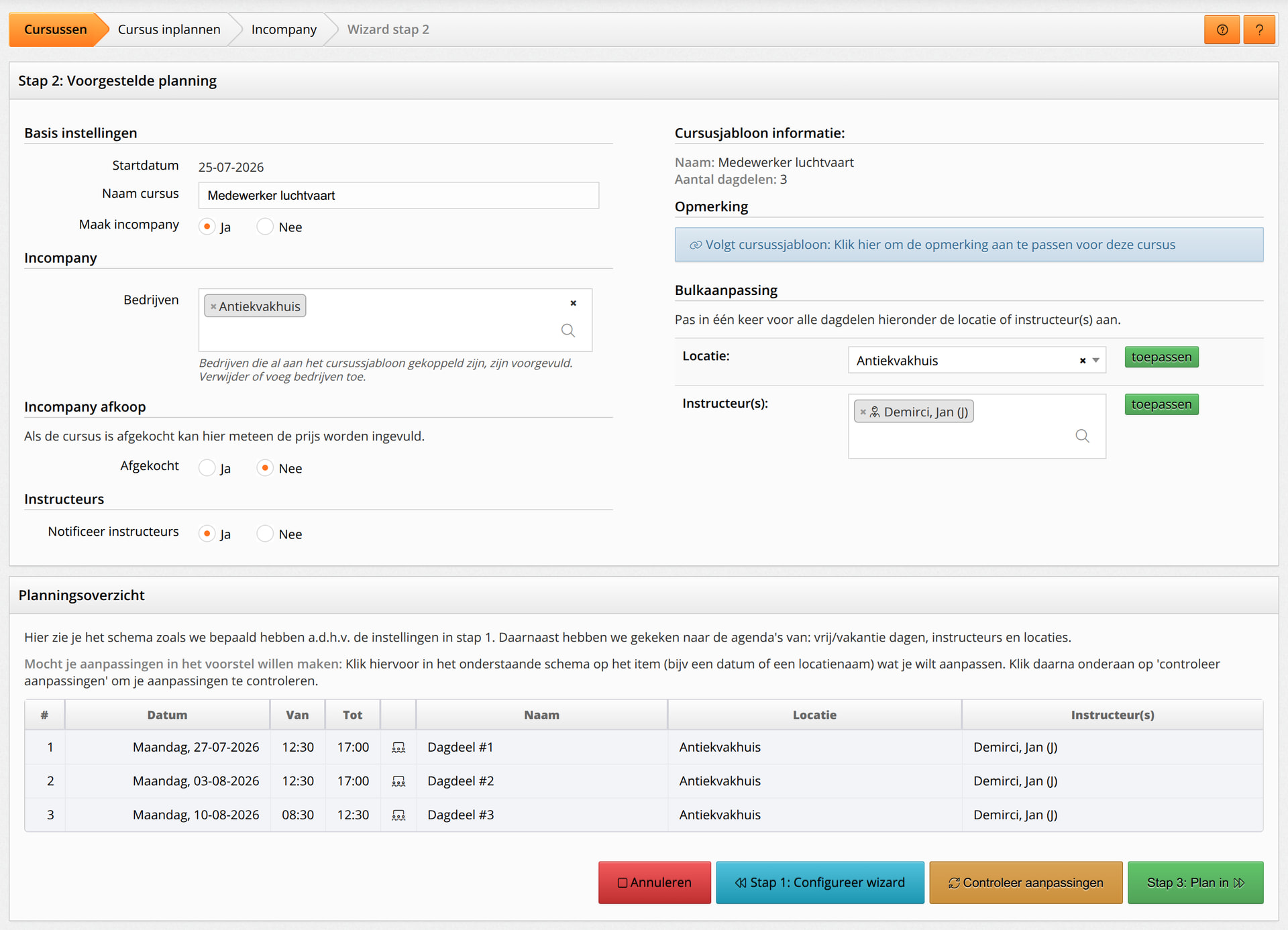
Task: Clear the selected Locatie value
Action: pyautogui.click(x=1083, y=361)
